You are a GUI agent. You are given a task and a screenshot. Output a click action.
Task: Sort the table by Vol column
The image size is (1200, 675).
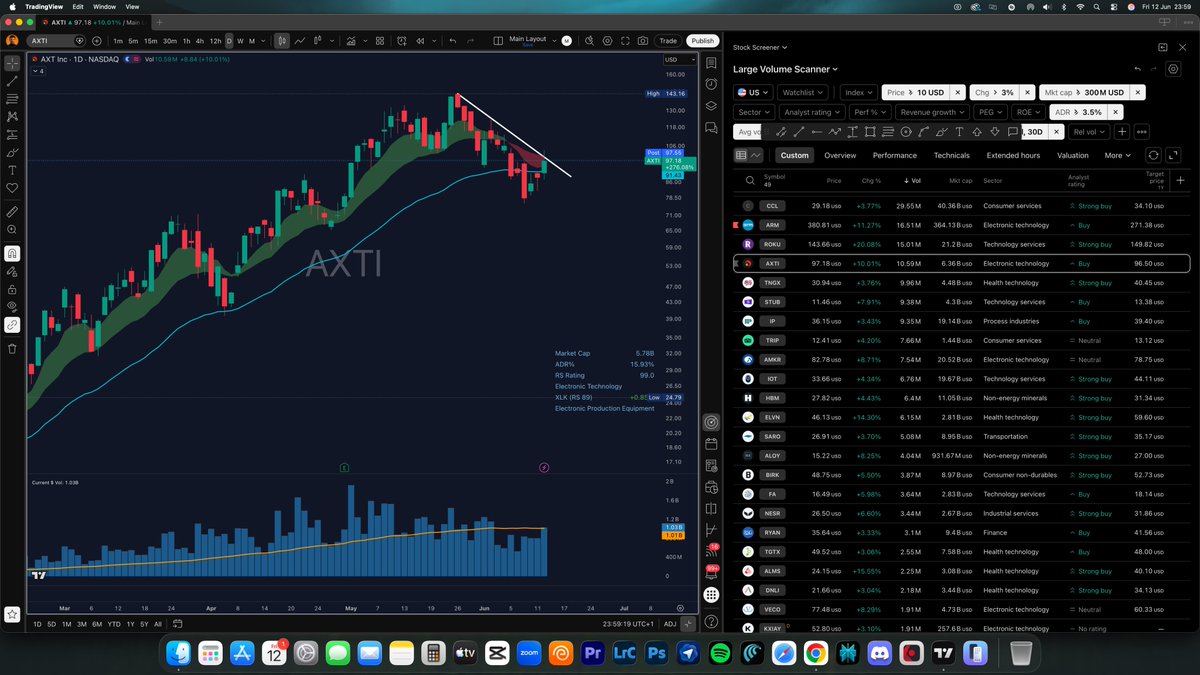[x=911, y=181]
